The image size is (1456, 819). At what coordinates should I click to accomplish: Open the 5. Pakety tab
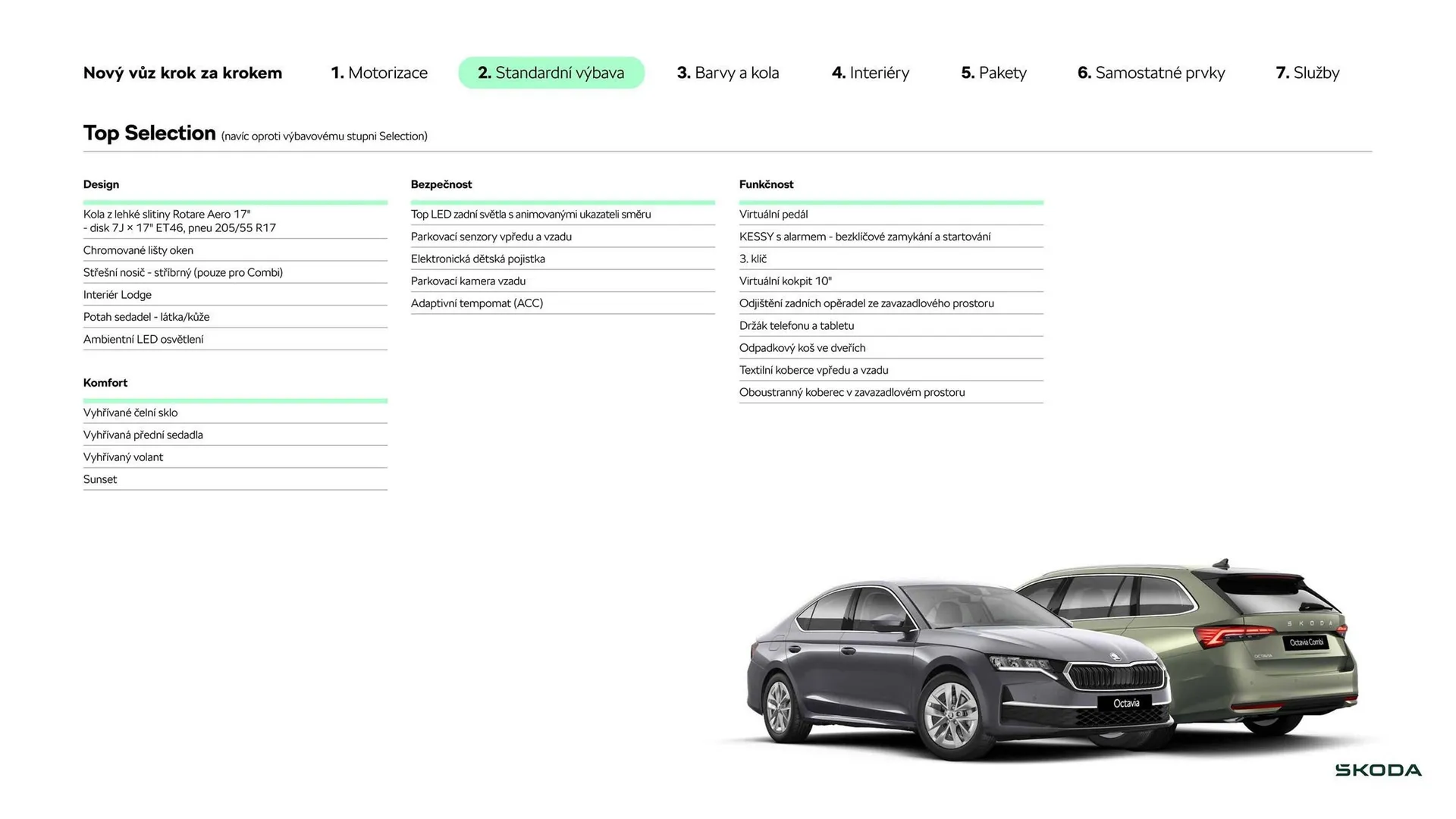pyautogui.click(x=993, y=73)
